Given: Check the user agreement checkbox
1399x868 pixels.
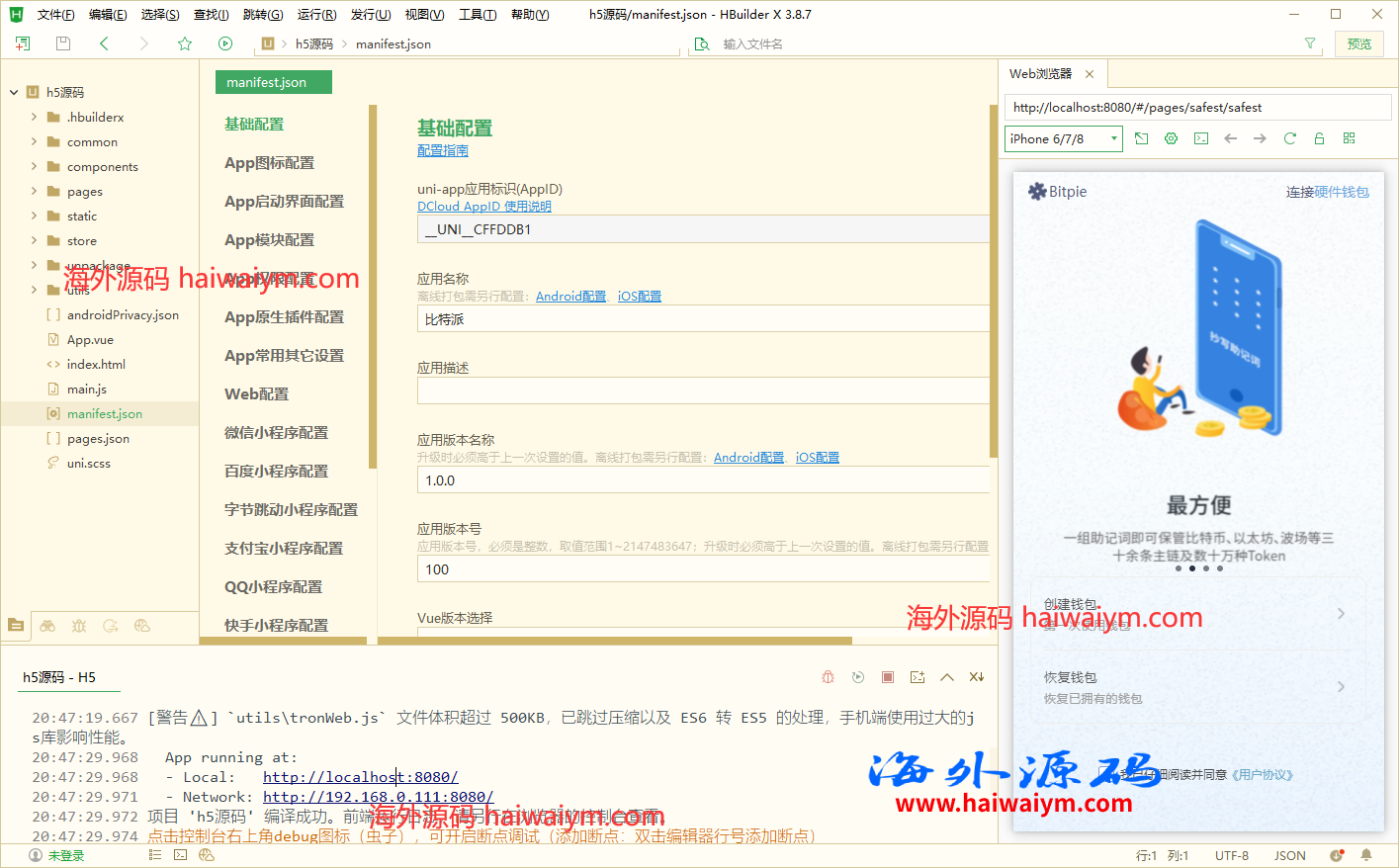Looking at the screenshot, I should click(1105, 772).
